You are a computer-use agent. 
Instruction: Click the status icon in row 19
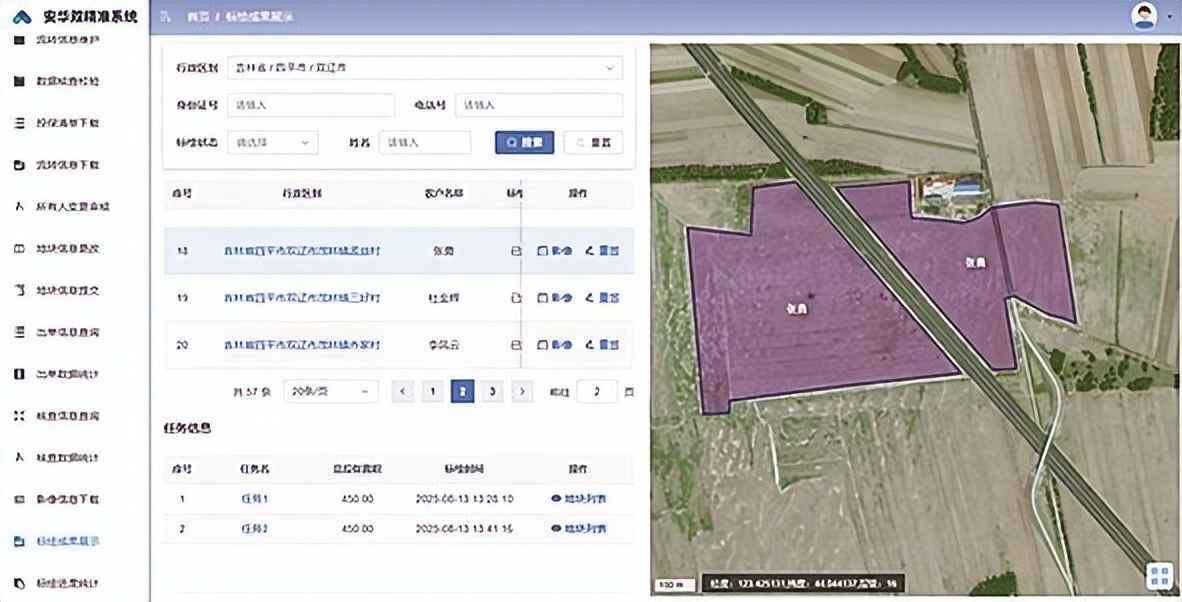tap(516, 298)
